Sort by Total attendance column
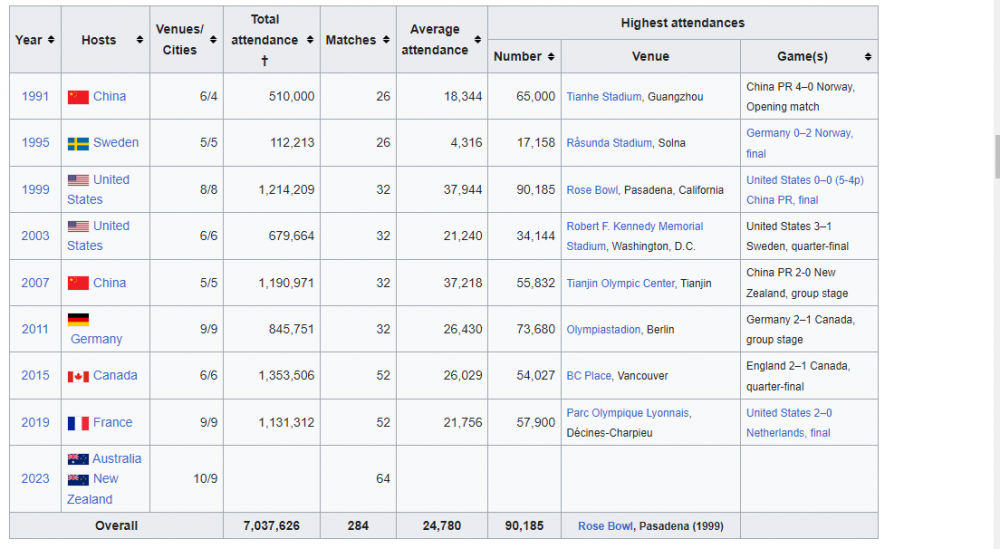Viewport: 1000px width, 549px height. pos(265,40)
